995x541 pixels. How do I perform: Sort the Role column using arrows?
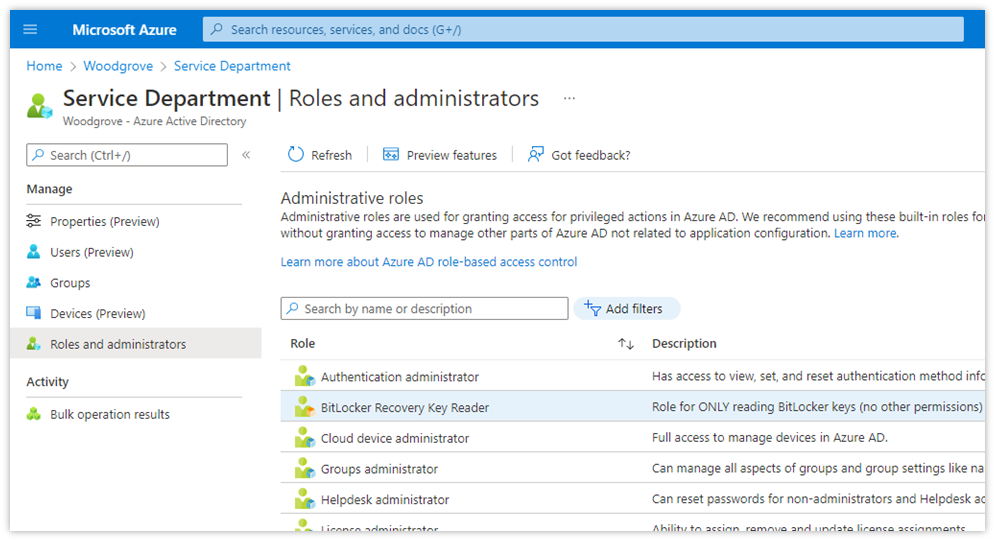point(626,344)
